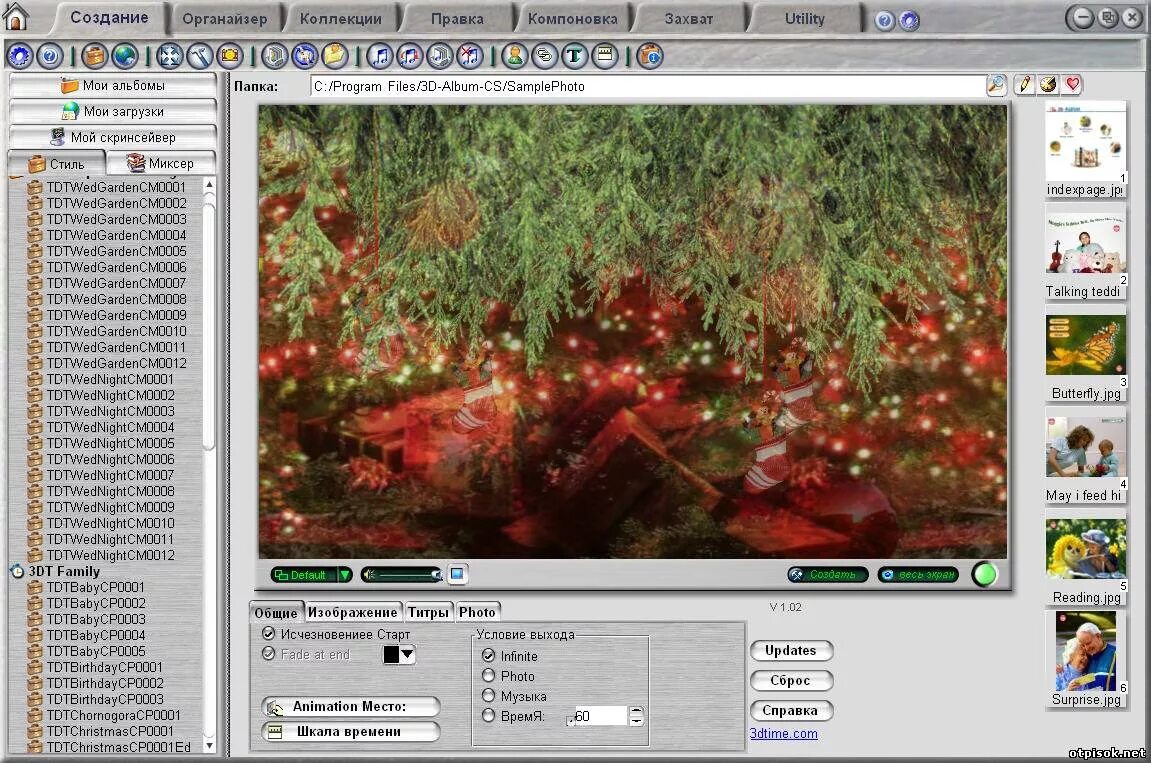Open the Мои альбомы button
This screenshot has width=1151, height=763.
(113, 85)
